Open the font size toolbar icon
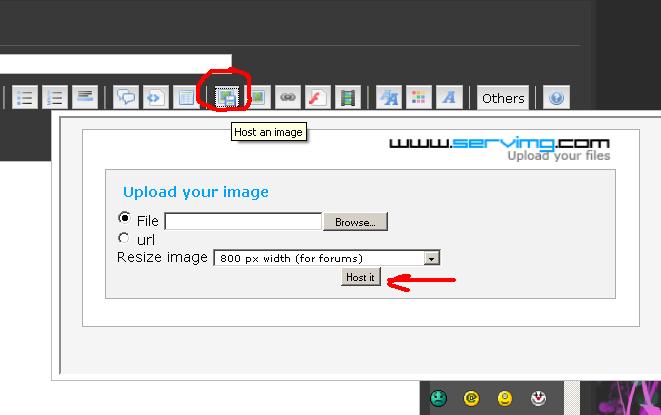Screen dimensions: 661x415 tap(389, 97)
